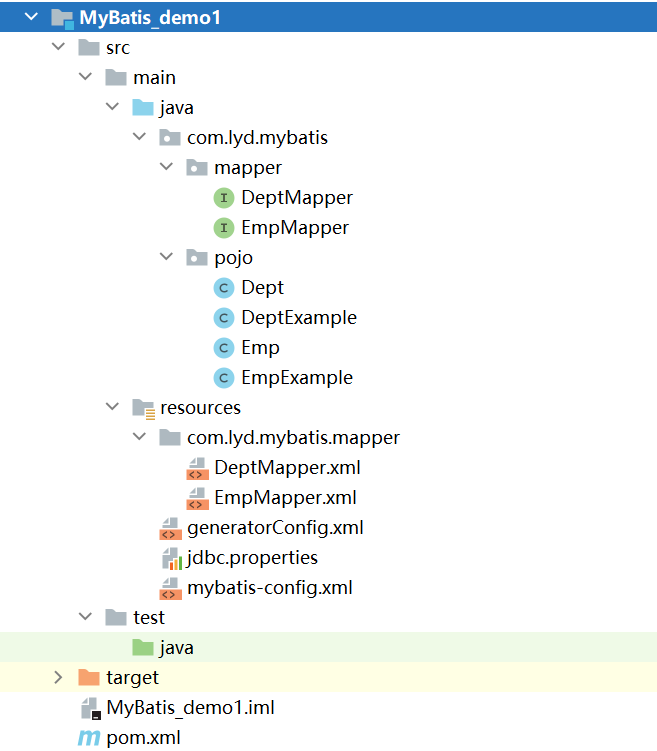657x751 pixels.
Task: Click the pojo package icon
Action: point(196,257)
